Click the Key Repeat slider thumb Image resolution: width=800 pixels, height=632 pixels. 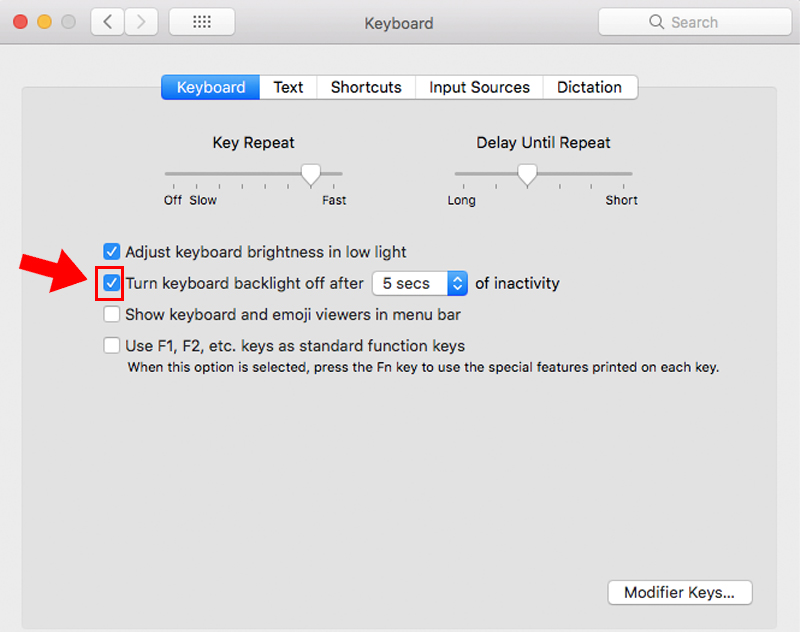tap(311, 175)
